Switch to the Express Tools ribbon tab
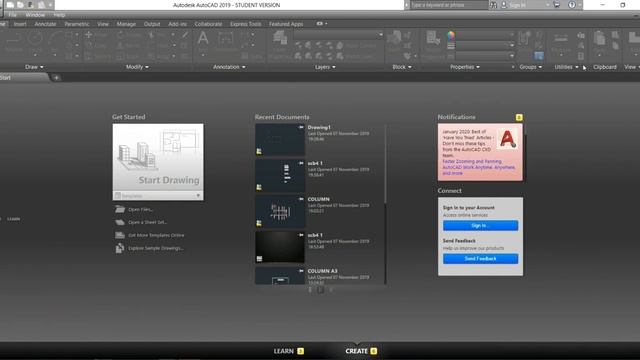 pos(246,24)
